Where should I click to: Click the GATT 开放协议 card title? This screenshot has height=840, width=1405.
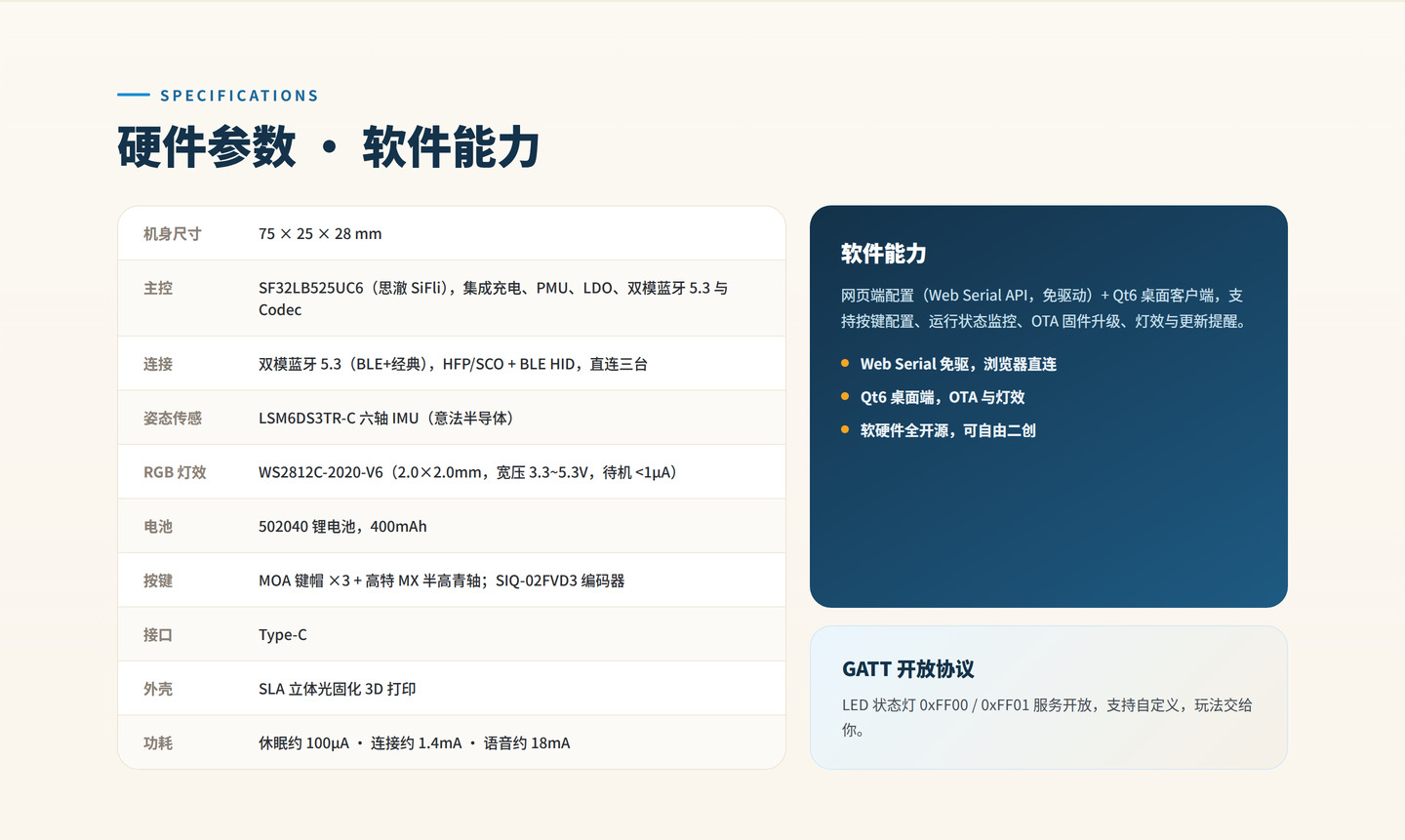pos(908,669)
